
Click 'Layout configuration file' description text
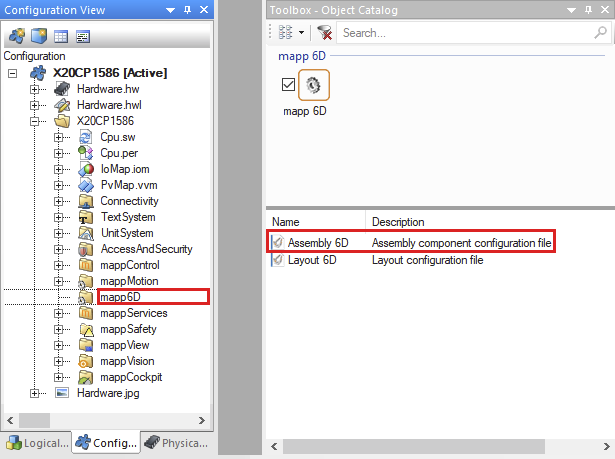tap(428, 260)
